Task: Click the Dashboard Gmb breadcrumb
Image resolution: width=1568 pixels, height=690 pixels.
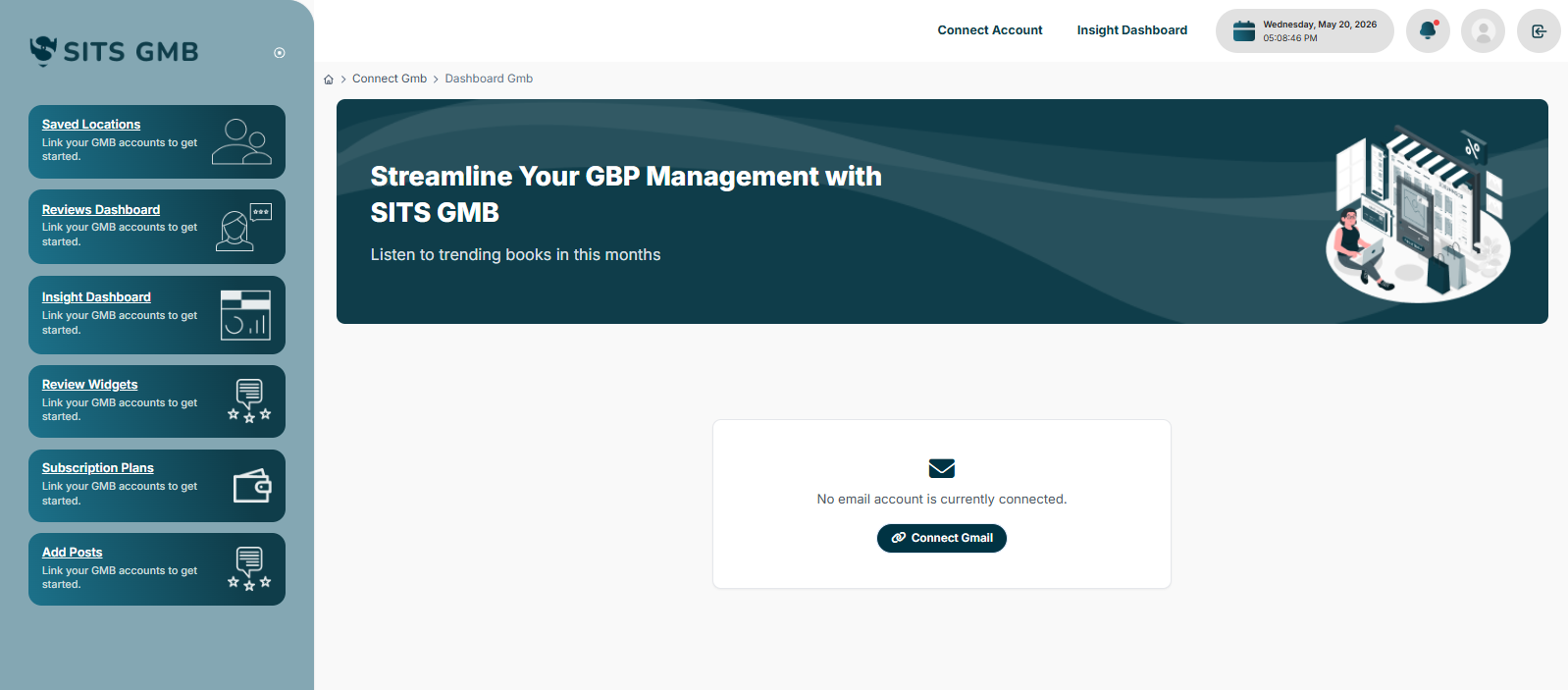Action: [x=489, y=79]
